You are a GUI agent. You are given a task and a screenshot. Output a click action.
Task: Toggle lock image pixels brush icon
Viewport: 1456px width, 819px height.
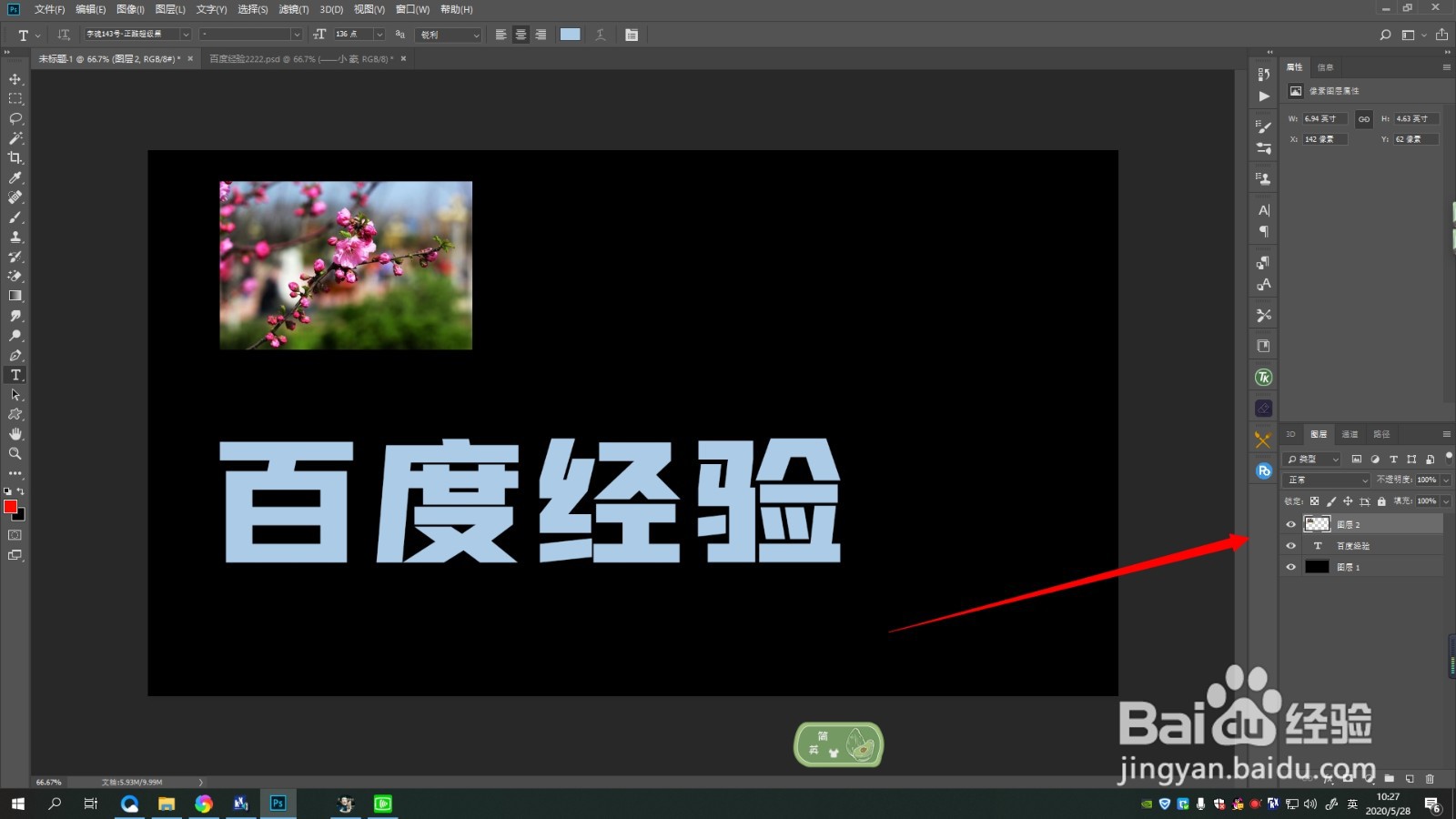(1331, 501)
